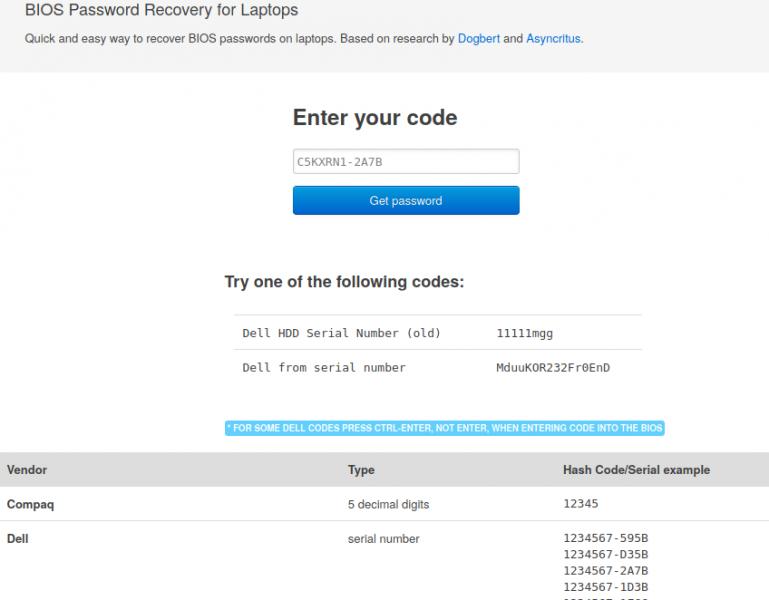Select the BIOS Password Recovery for Laptops title
769x600 pixels.
(x=161, y=10)
